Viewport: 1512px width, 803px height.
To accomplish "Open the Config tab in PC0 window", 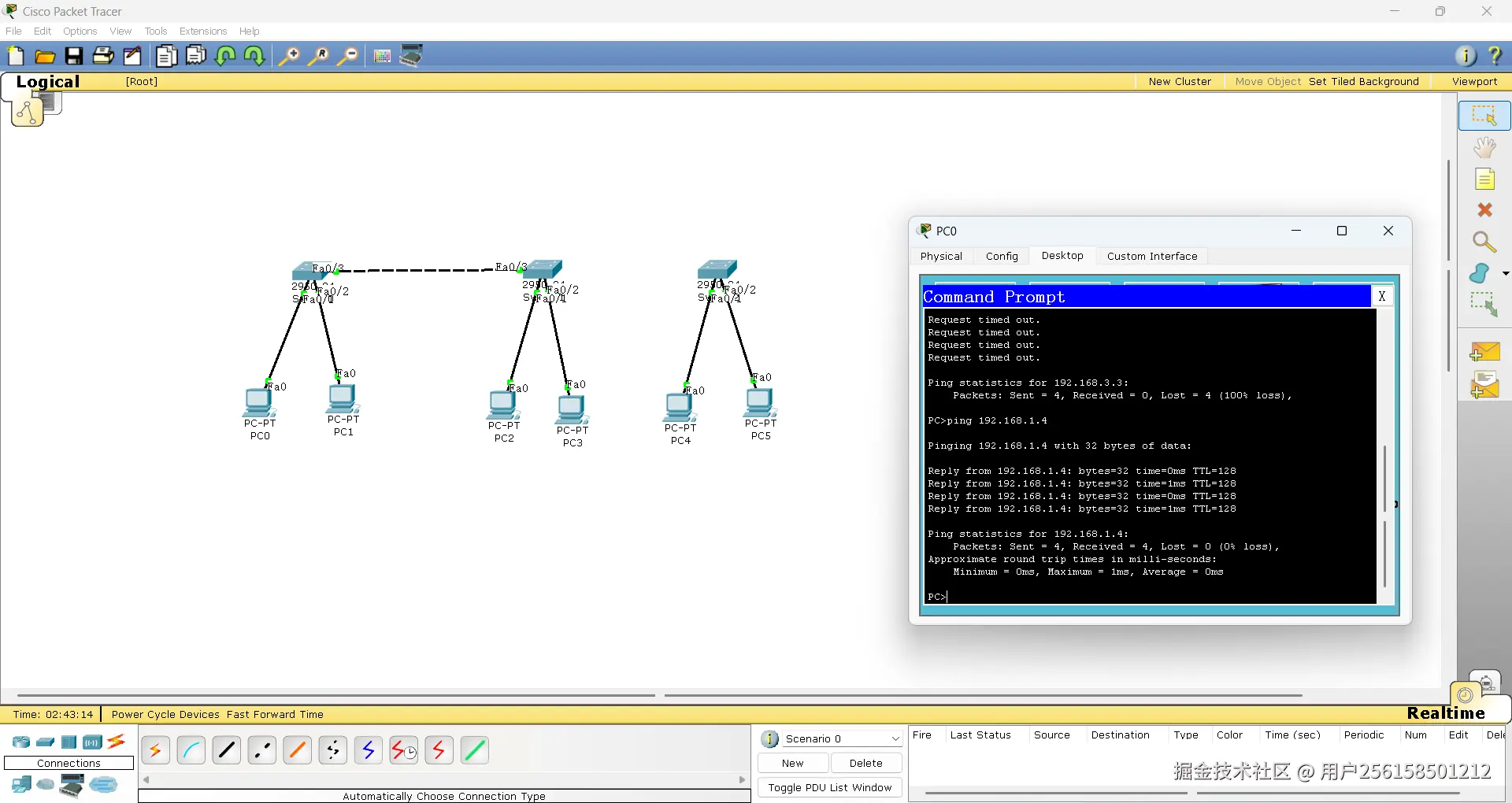I will [1002, 256].
